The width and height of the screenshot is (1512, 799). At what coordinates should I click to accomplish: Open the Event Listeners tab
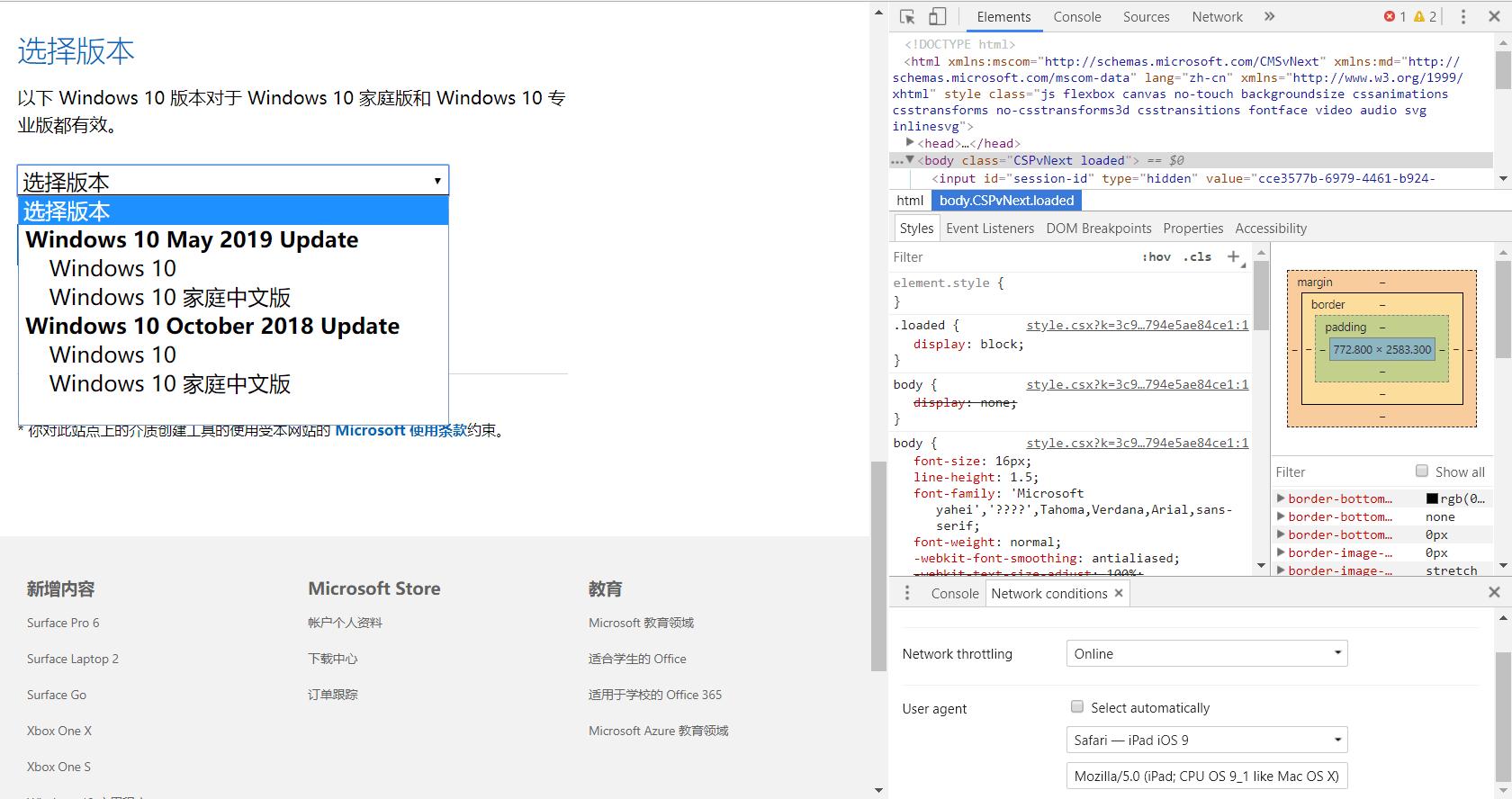tap(990, 228)
